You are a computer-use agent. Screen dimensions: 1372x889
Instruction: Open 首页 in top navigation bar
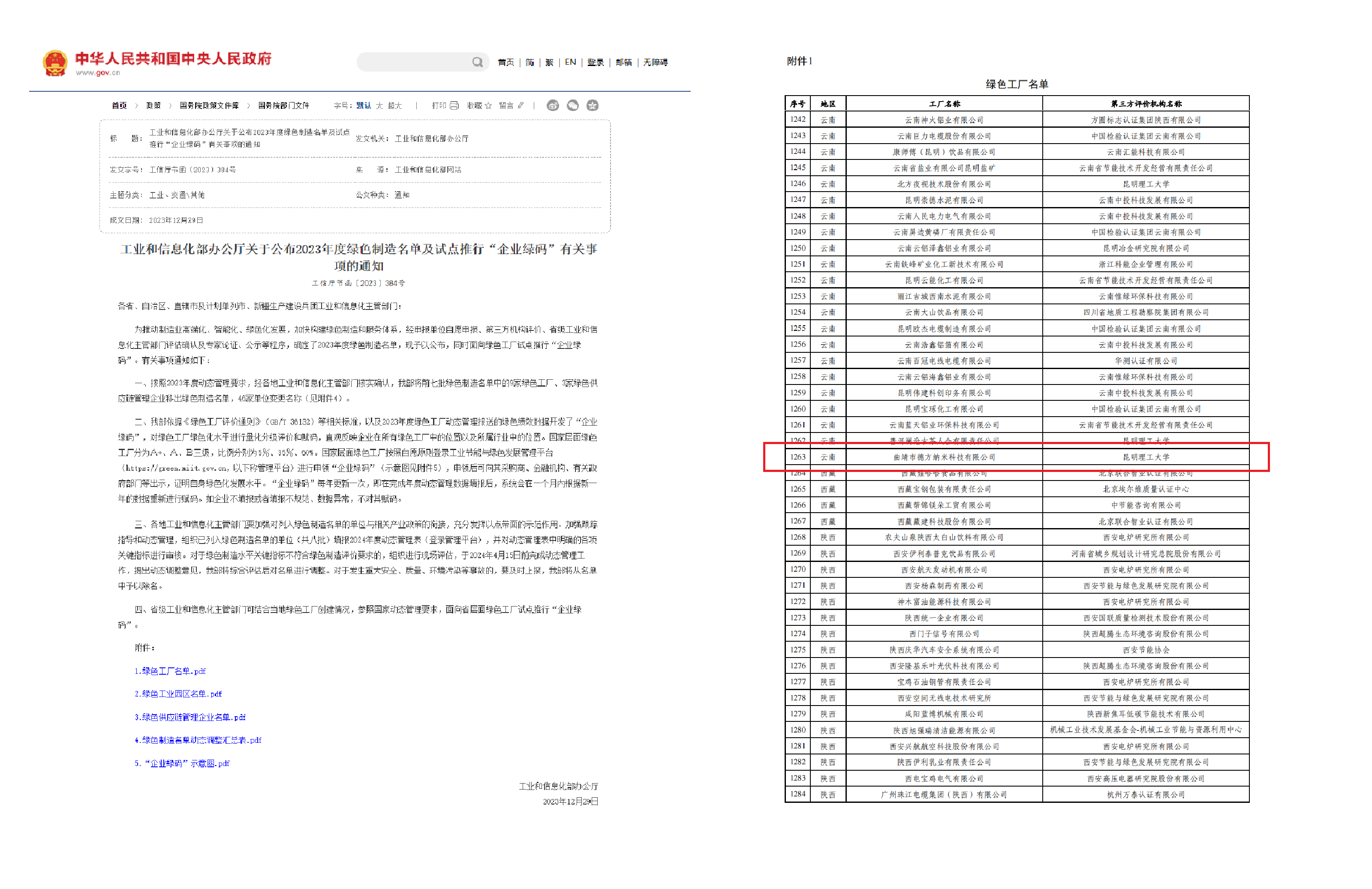[505, 62]
